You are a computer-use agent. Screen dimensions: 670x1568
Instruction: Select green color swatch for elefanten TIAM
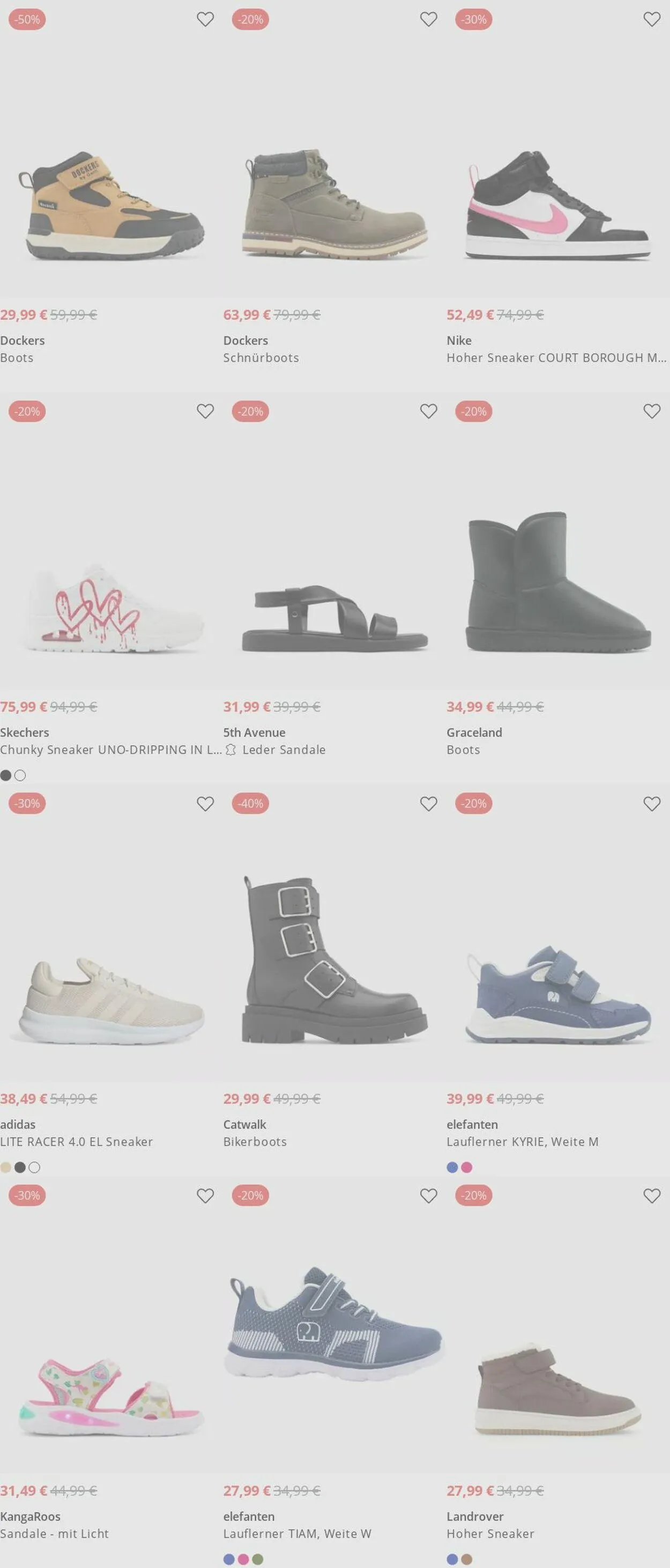click(258, 1559)
